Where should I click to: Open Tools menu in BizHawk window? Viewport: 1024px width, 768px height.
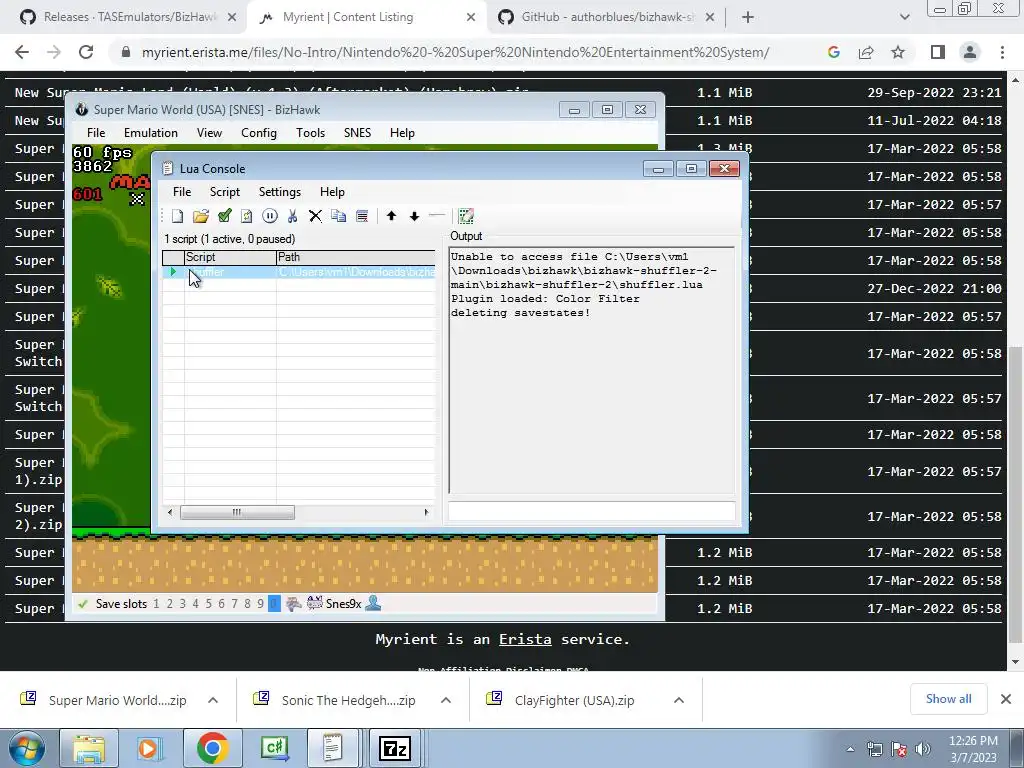(310, 133)
